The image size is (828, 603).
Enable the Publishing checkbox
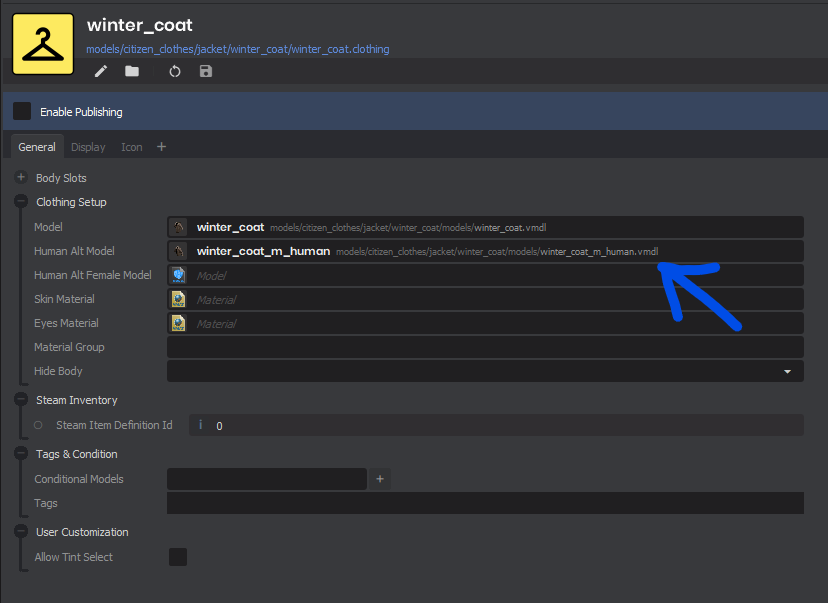pos(22,111)
